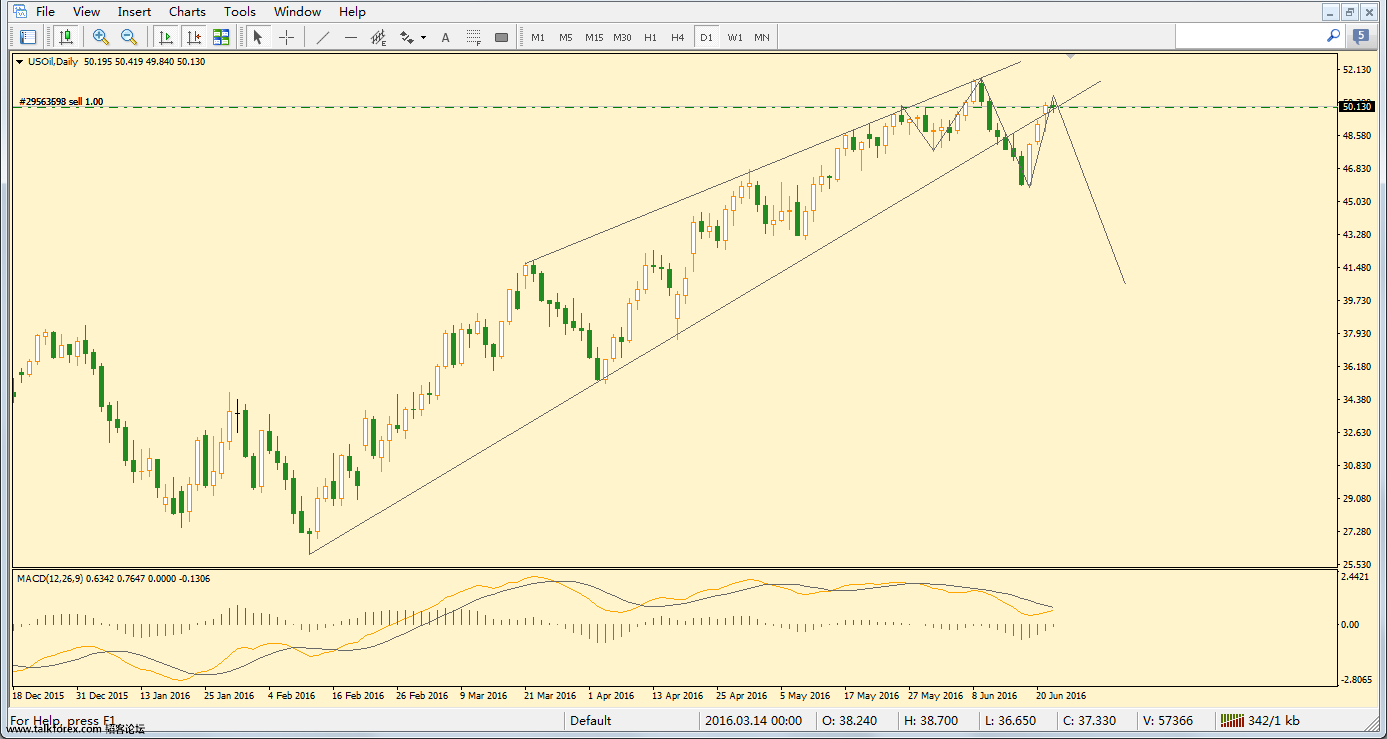This screenshot has height=739, width=1387.
Task: Select the D1 daily timeframe
Action: pyautogui.click(x=706, y=37)
